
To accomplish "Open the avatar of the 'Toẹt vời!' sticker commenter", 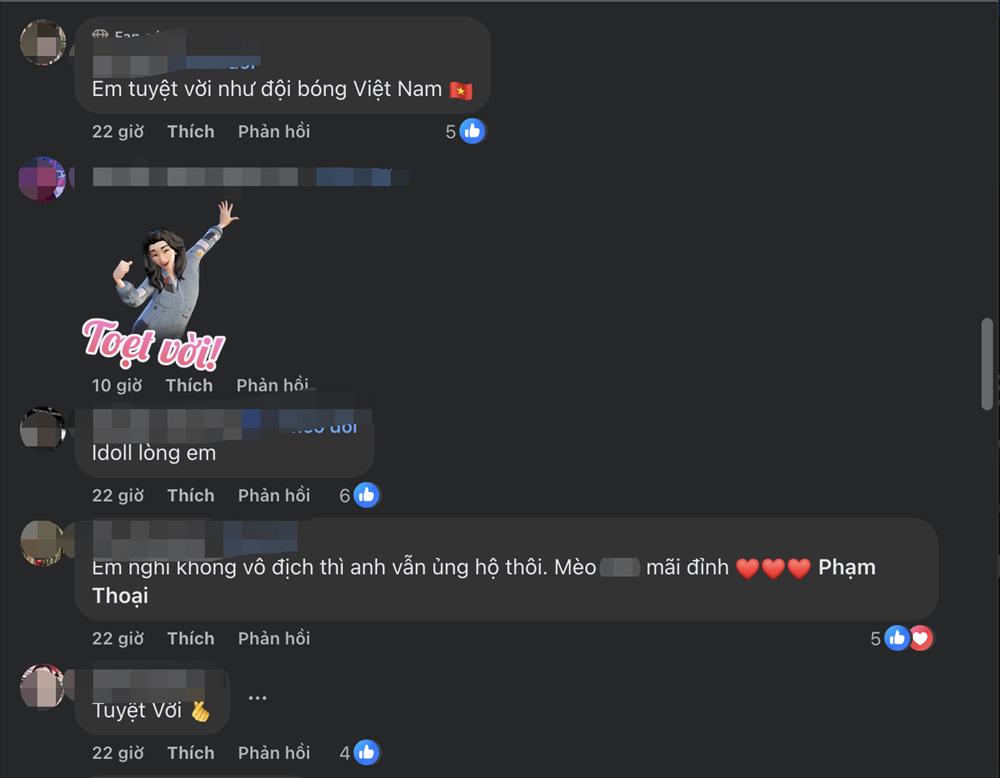I will pyautogui.click(x=42, y=179).
